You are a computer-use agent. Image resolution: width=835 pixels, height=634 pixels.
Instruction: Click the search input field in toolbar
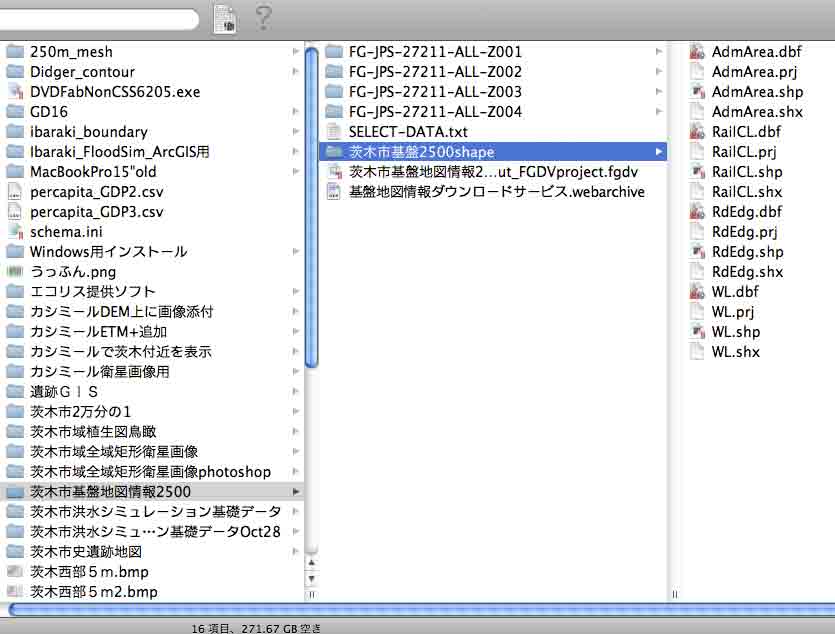click(99, 20)
